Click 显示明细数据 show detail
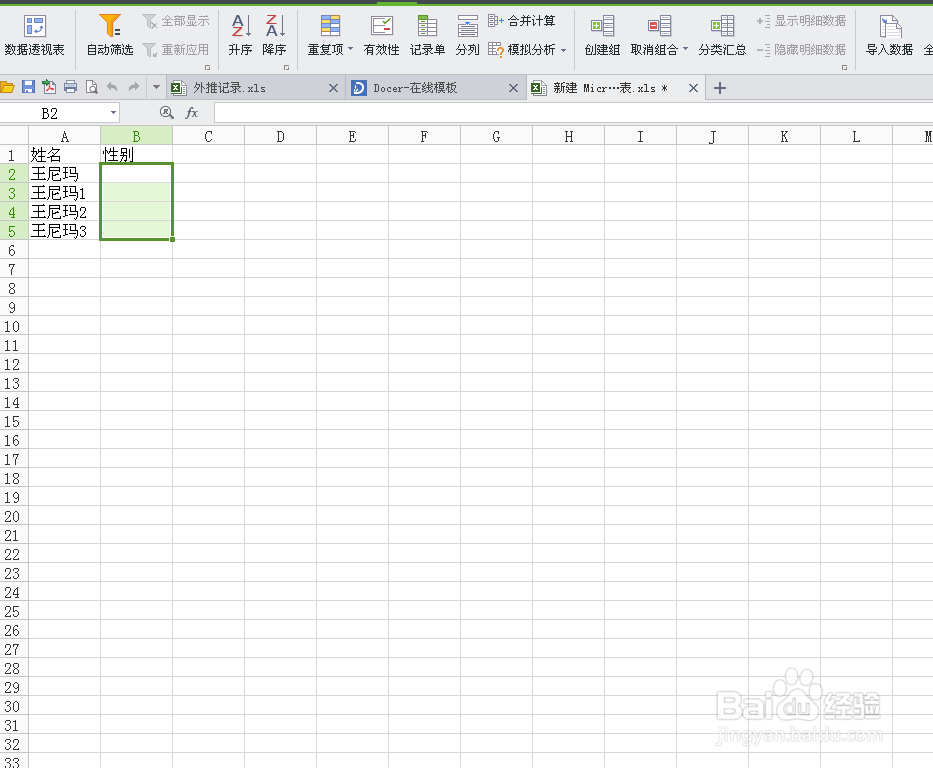The height and width of the screenshot is (768, 933). tap(801, 21)
